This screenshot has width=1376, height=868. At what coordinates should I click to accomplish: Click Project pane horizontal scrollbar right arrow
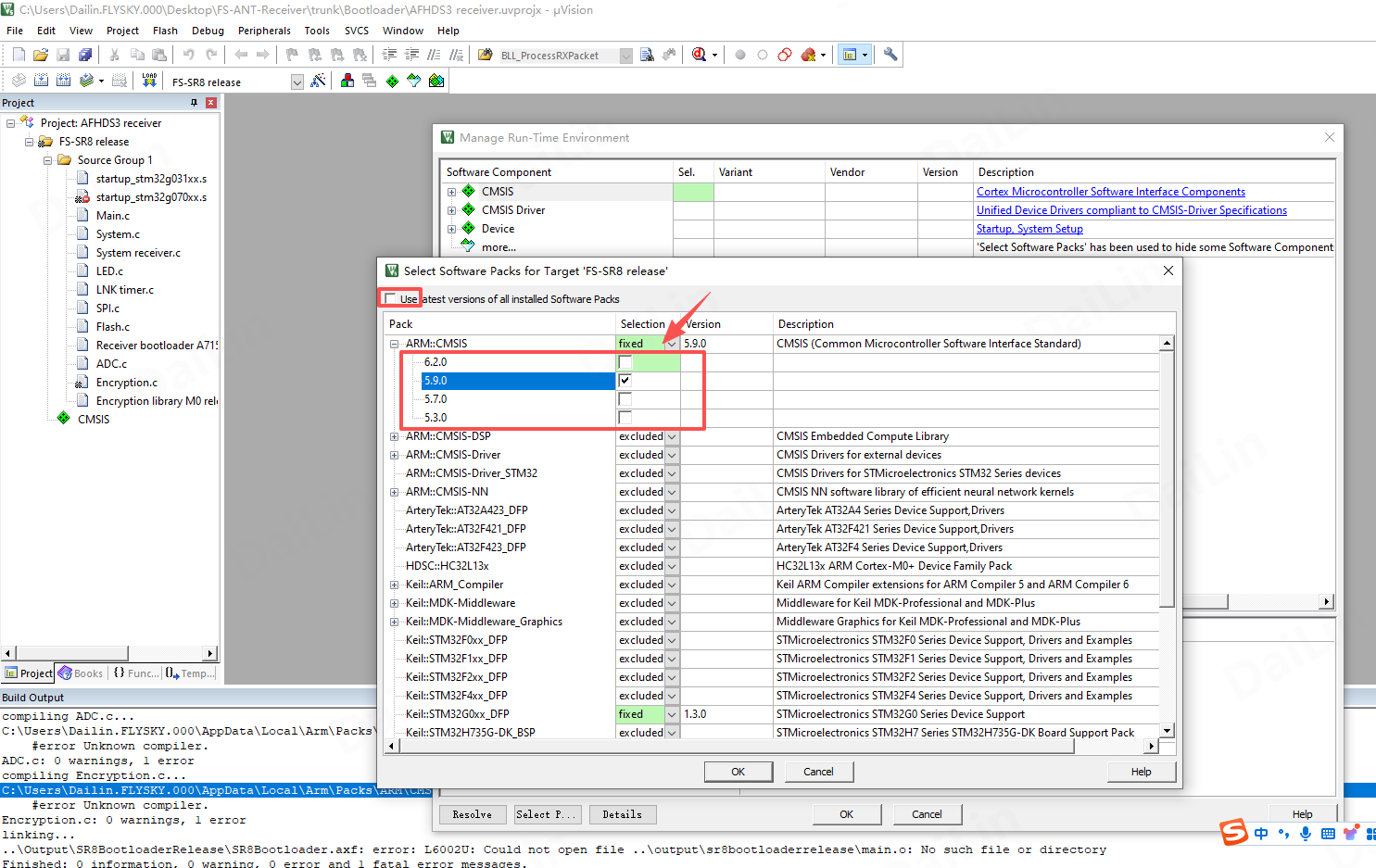(x=210, y=653)
